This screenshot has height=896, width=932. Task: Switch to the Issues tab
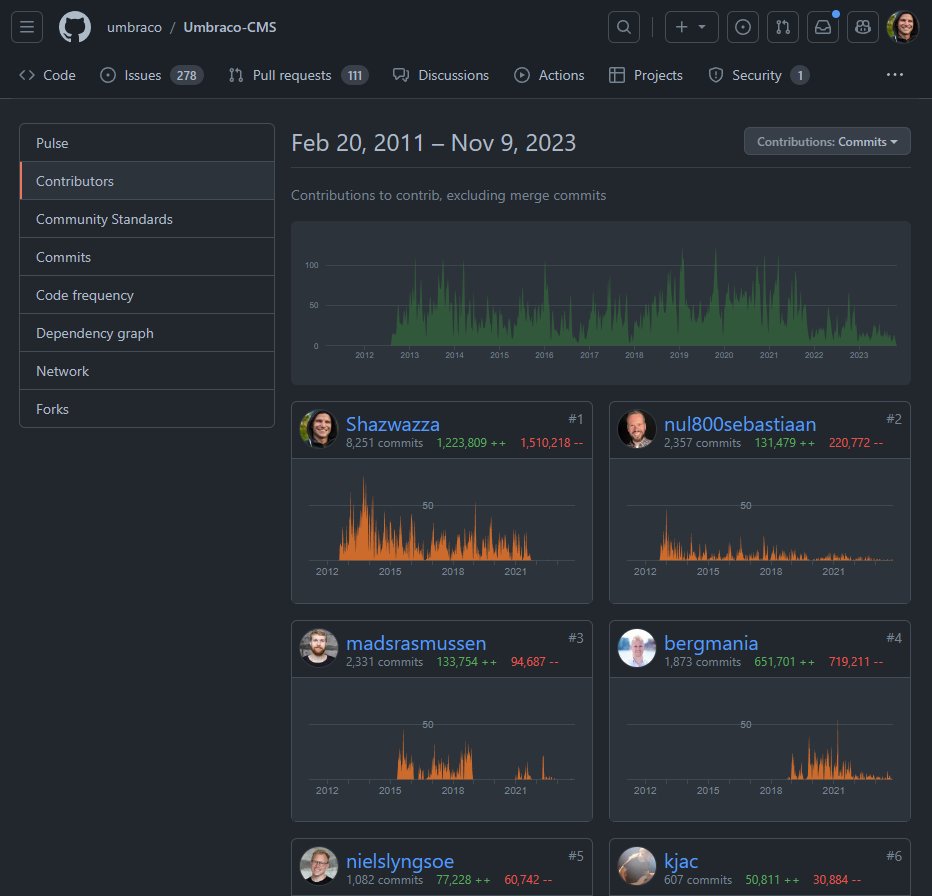(152, 75)
